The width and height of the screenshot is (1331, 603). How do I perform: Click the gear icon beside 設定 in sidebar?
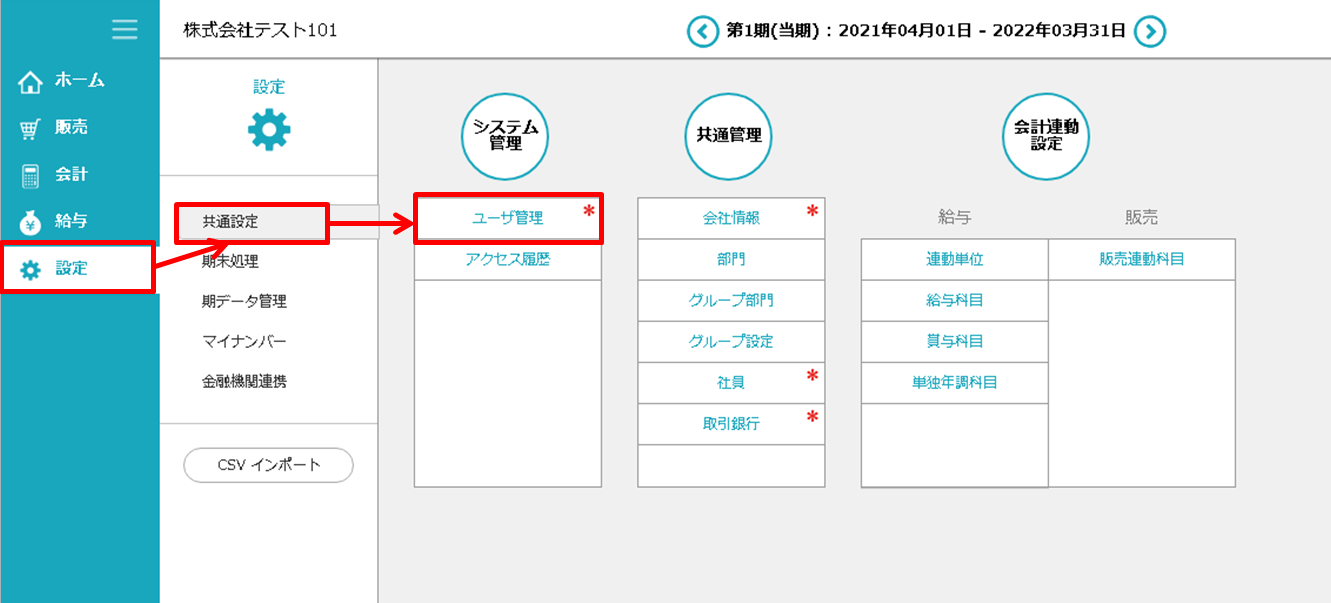pyautogui.click(x=31, y=269)
